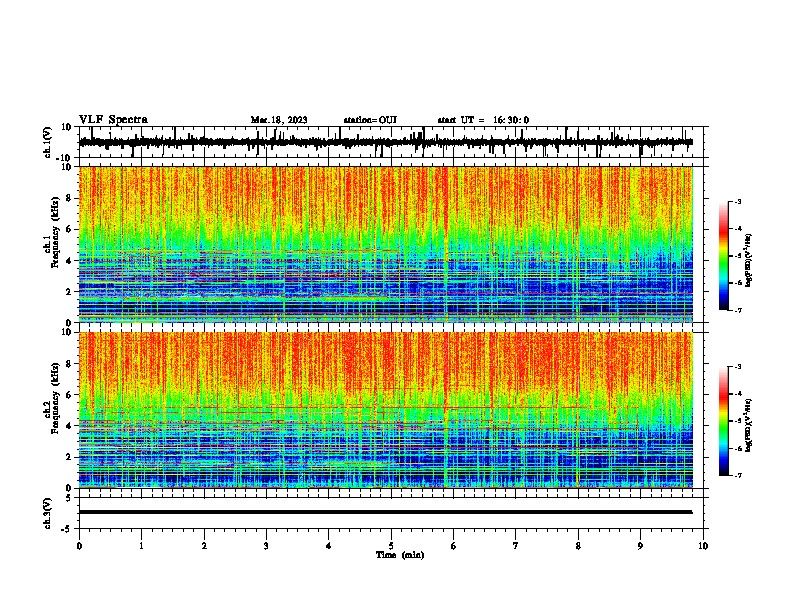Select the date label 'Mar.18, 2023'
This screenshot has height=612, width=792.
[279, 120]
